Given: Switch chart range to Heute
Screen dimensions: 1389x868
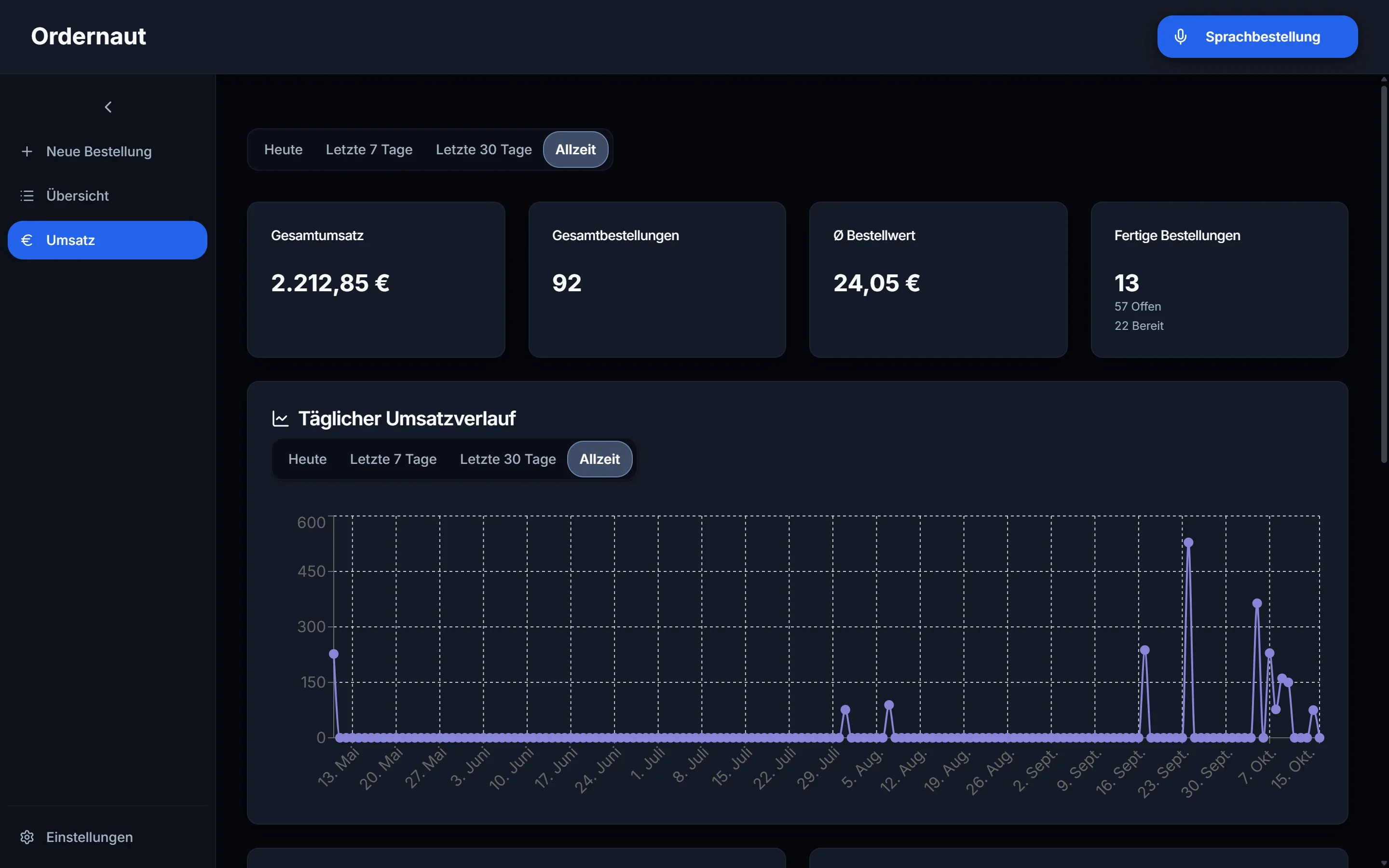Looking at the screenshot, I should (x=308, y=459).
